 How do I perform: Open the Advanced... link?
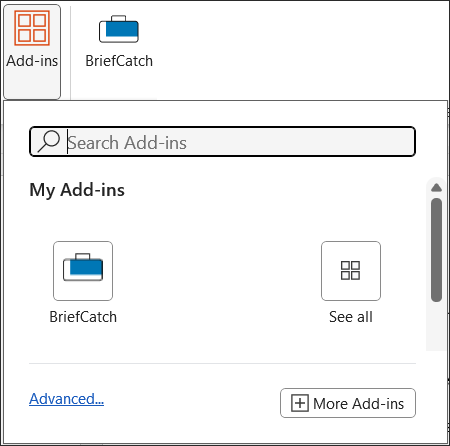tap(66, 399)
